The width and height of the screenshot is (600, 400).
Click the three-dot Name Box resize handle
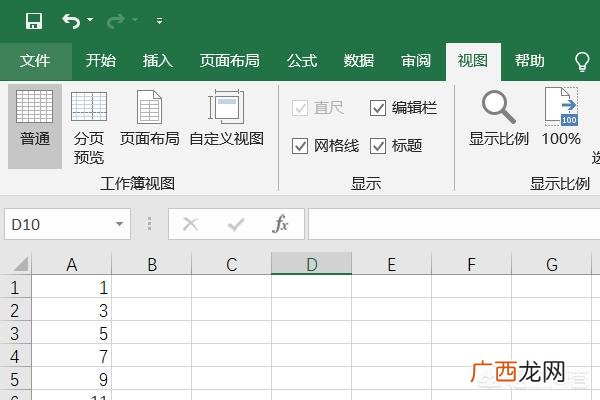click(x=150, y=224)
